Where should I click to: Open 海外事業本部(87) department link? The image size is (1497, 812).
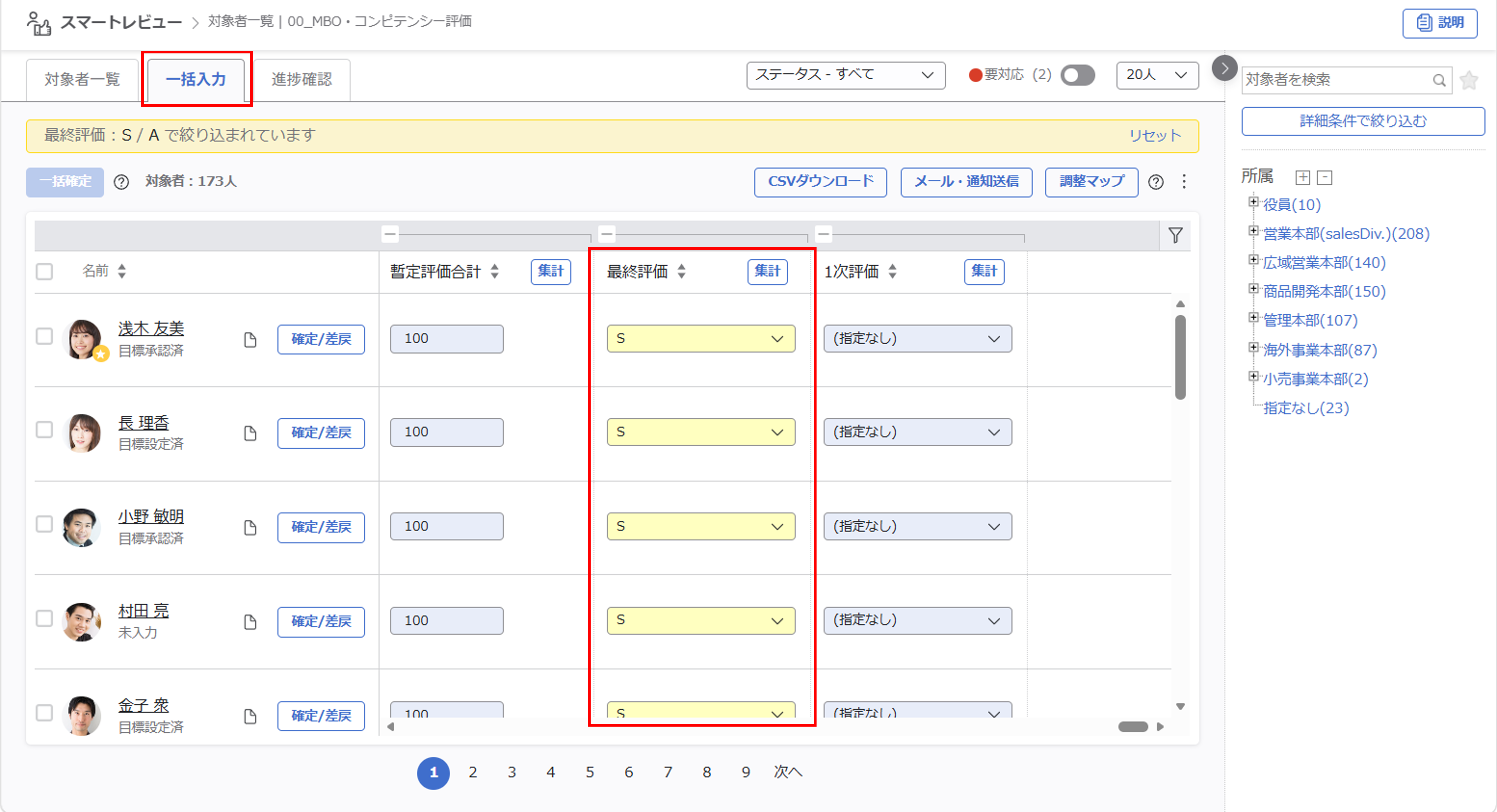[1320, 350]
